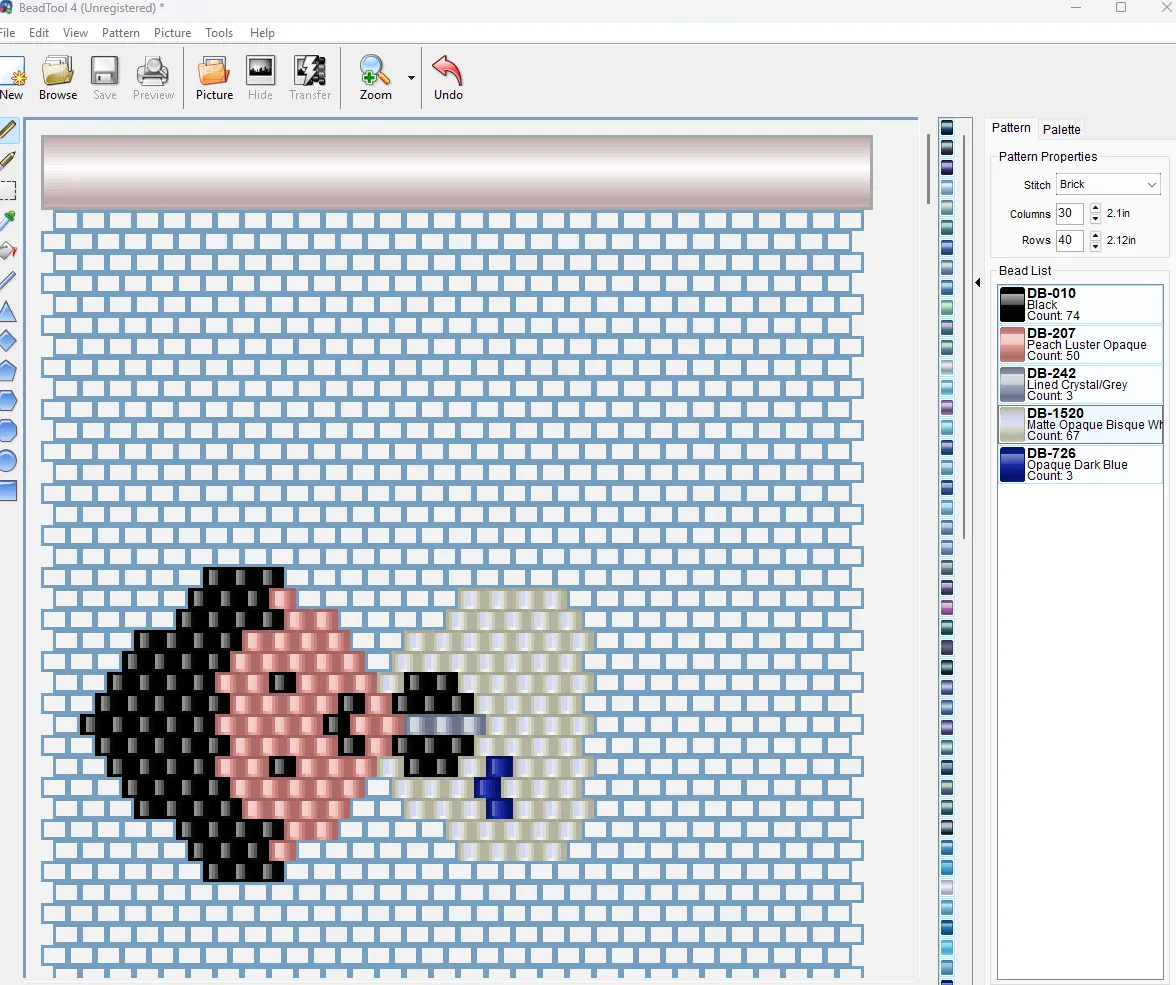The width and height of the screenshot is (1176, 985).
Task: Open the Stitch type dropdown
Action: pyautogui.click(x=1108, y=185)
